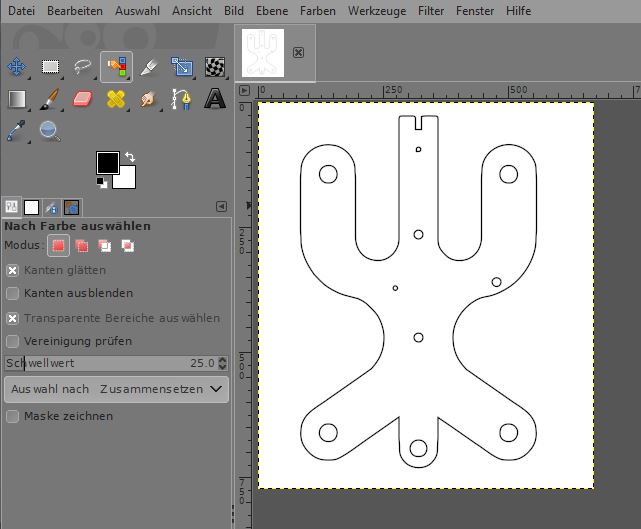This screenshot has width=641, height=529.
Task: Open the tool options tab configuration menu
Action: click(221, 207)
